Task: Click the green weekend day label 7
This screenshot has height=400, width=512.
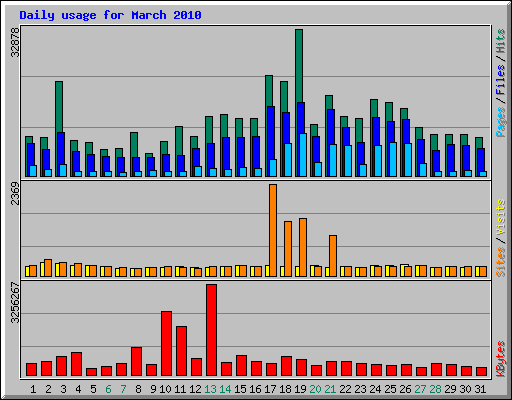Action: coord(123,389)
